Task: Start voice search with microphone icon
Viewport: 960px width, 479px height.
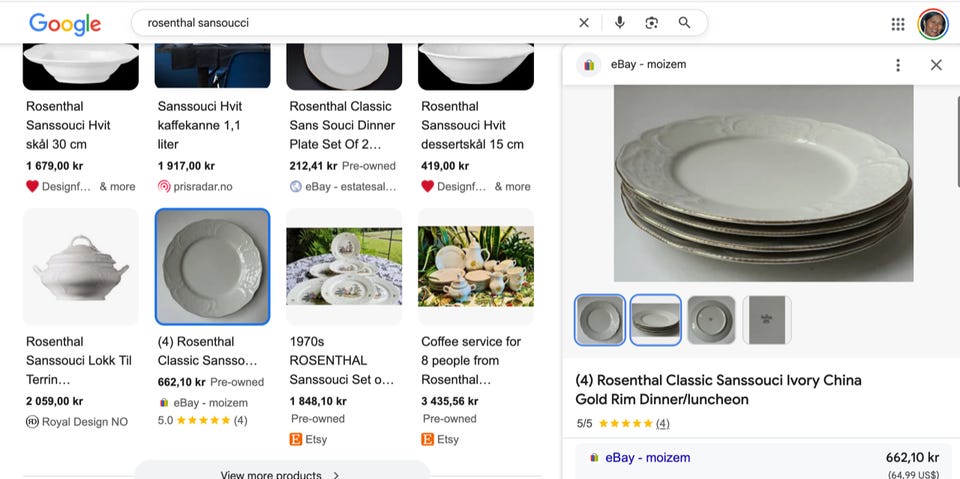Action: point(620,23)
